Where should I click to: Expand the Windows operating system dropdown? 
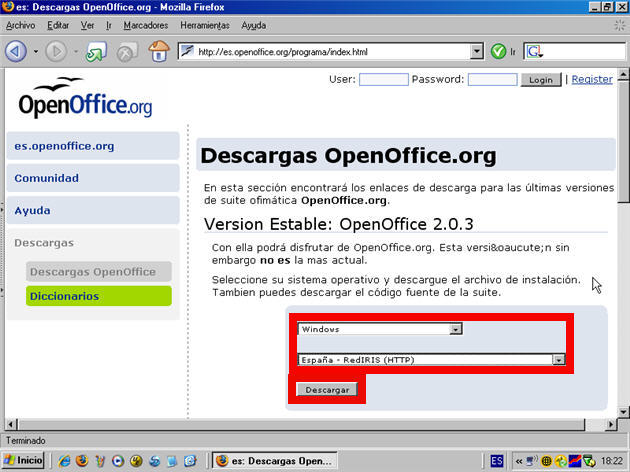tap(456, 328)
